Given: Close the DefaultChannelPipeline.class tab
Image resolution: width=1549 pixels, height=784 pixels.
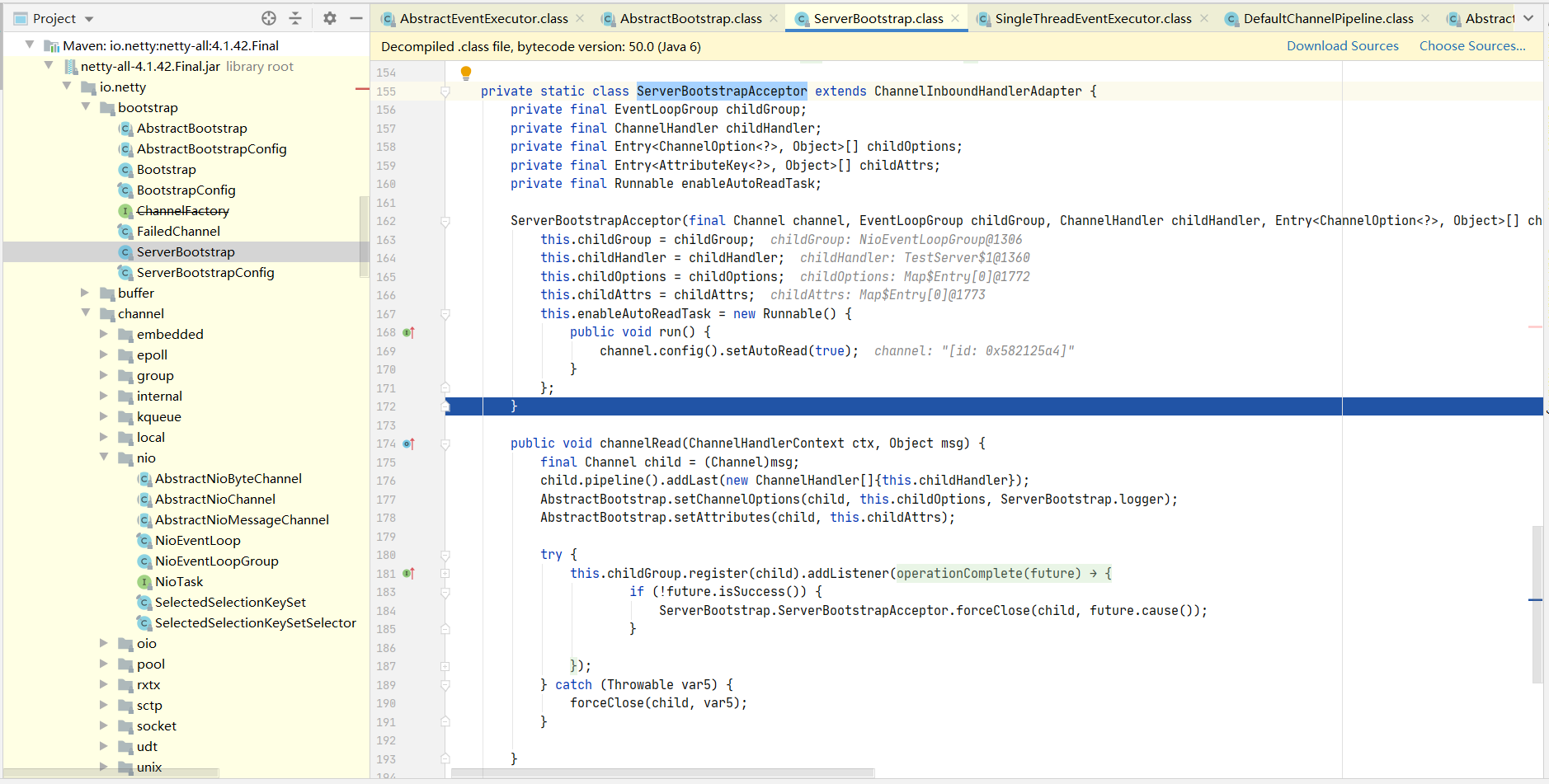Looking at the screenshot, I should pos(1425,18).
